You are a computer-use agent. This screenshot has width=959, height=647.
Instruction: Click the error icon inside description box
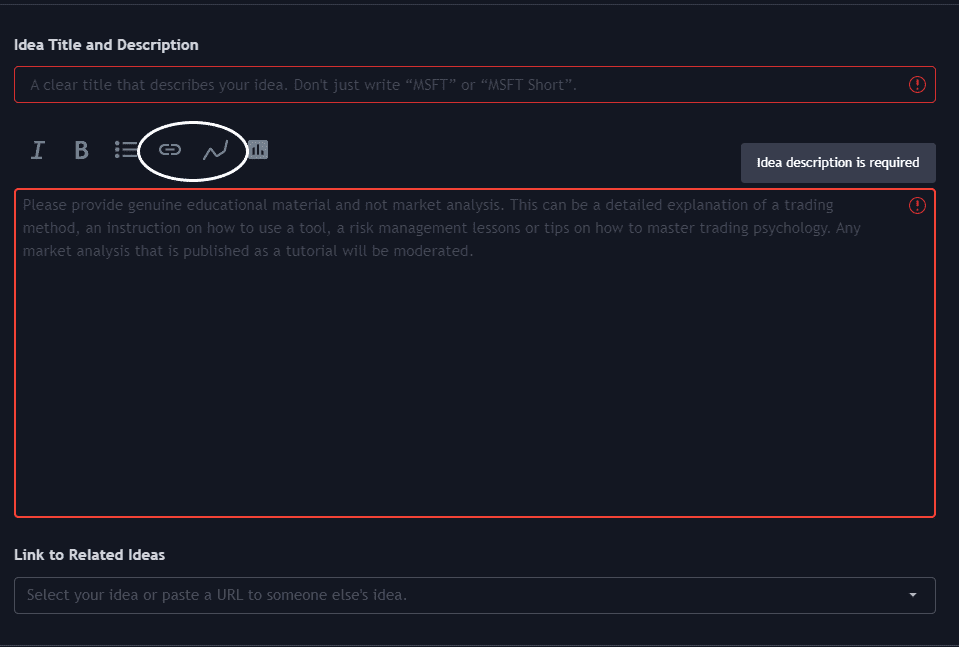(x=917, y=205)
